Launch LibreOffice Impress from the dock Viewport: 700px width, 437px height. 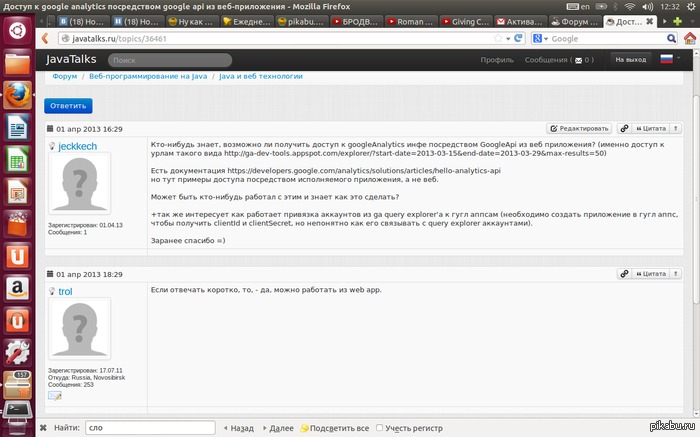coord(17,192)
